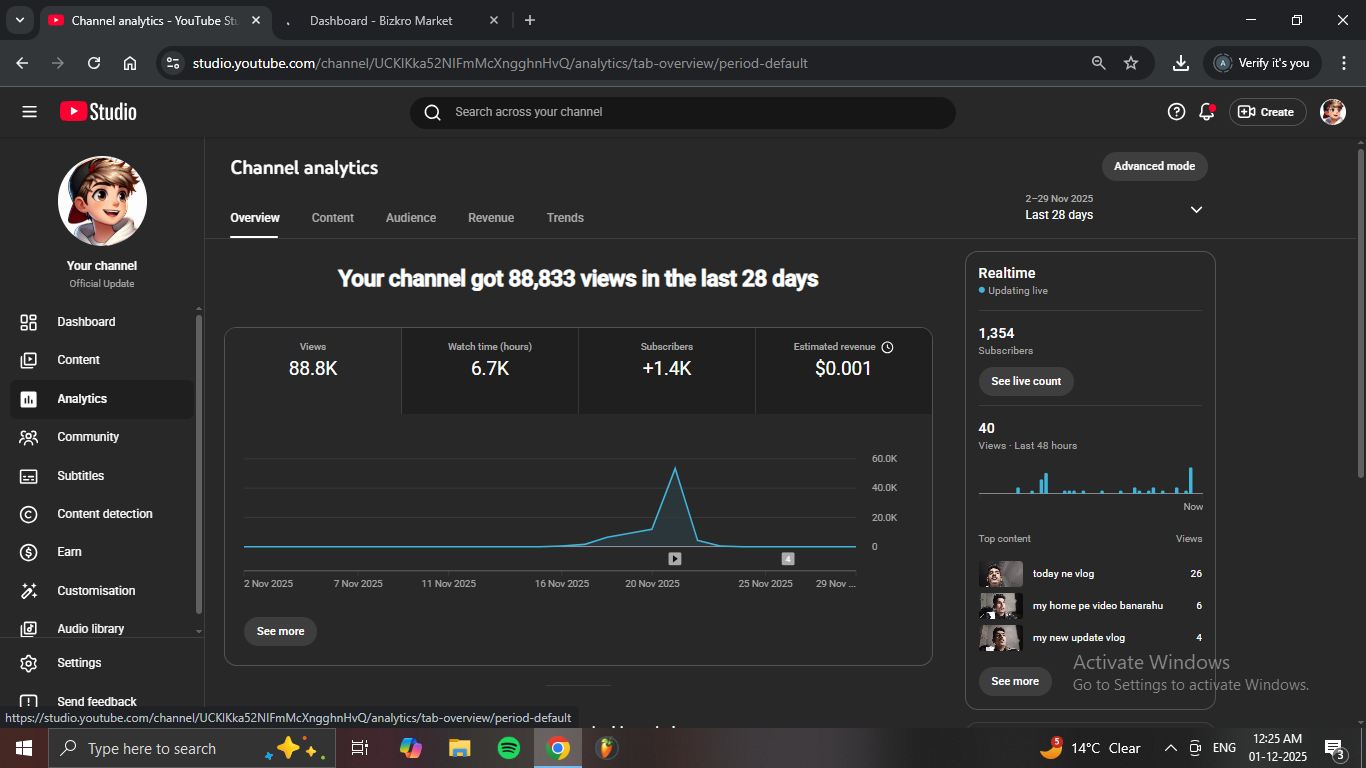This screenshot has width=1366, height=768.
Task: Open the tab search dropdown in Chrome
Action: tap(19, 20)
